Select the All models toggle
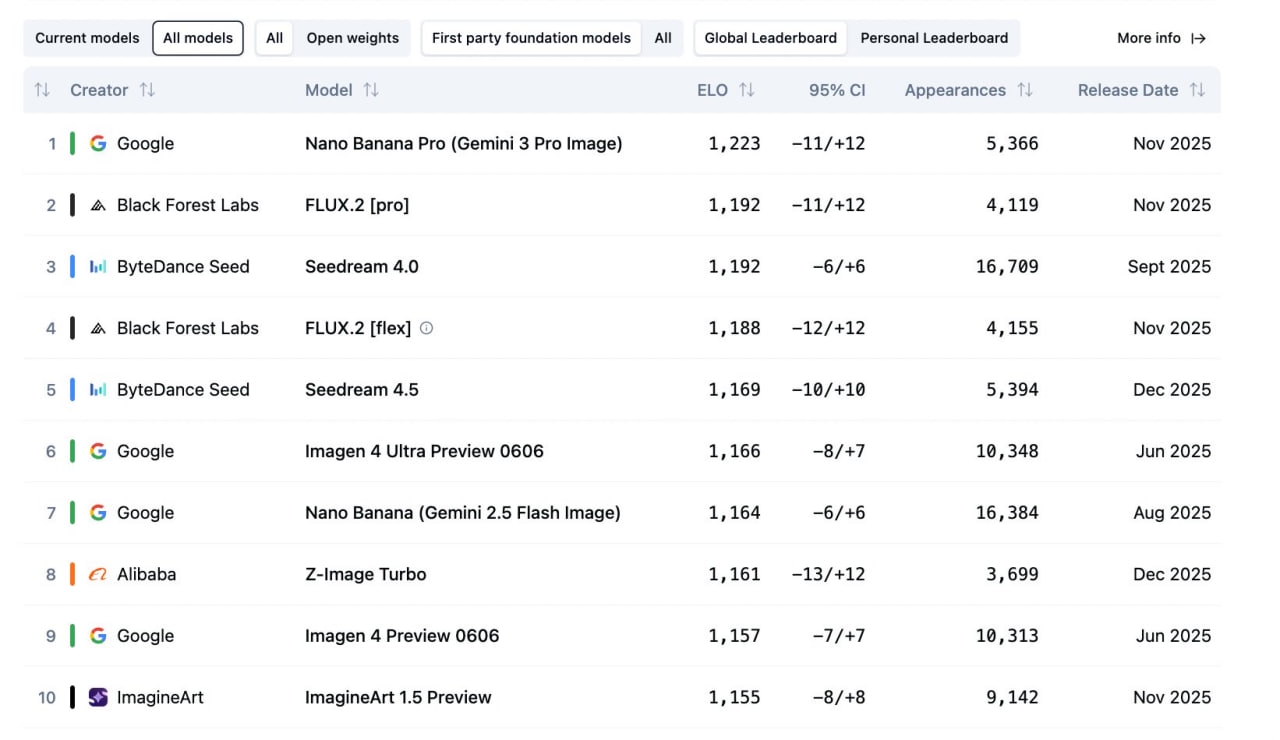This screenshot has height=740, width=1280. point(198,38)
